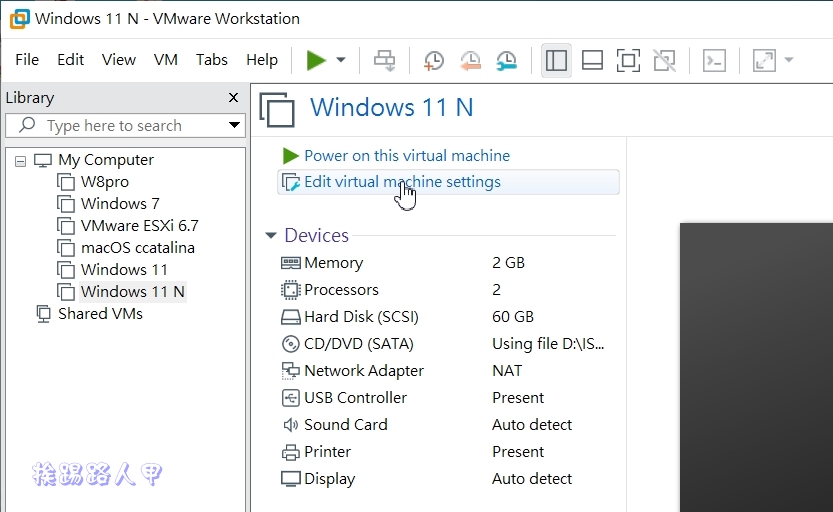Select My Computer in the library

[x=106, y=160]
